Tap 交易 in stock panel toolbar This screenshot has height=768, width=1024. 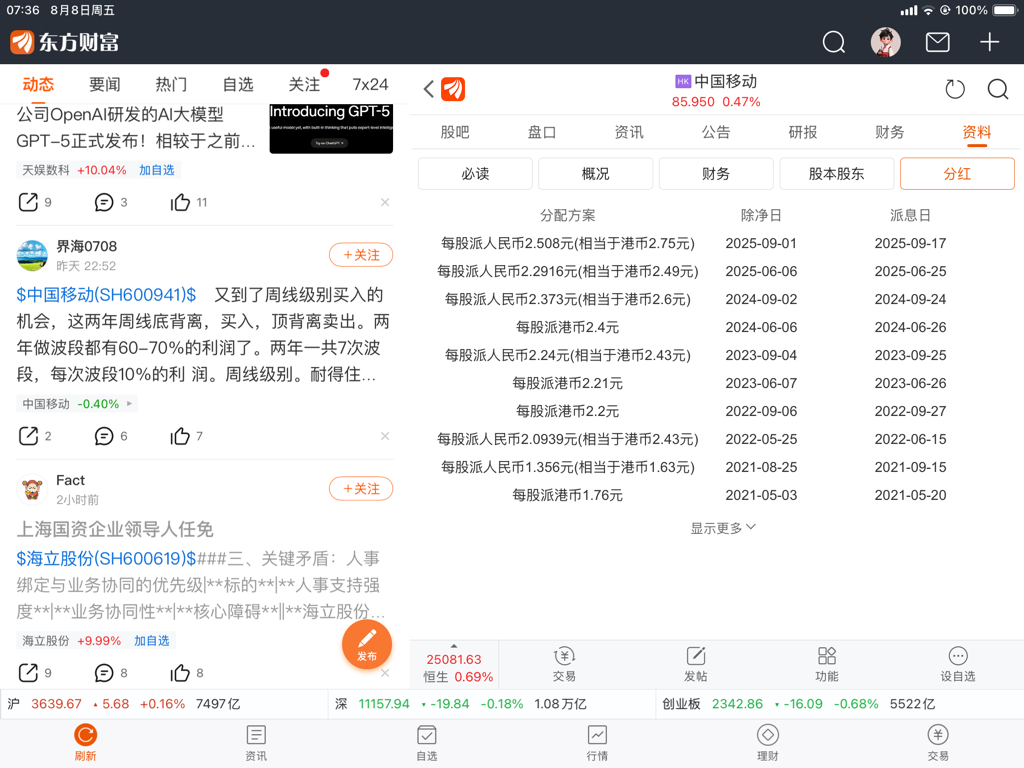[x=564, y=664]
